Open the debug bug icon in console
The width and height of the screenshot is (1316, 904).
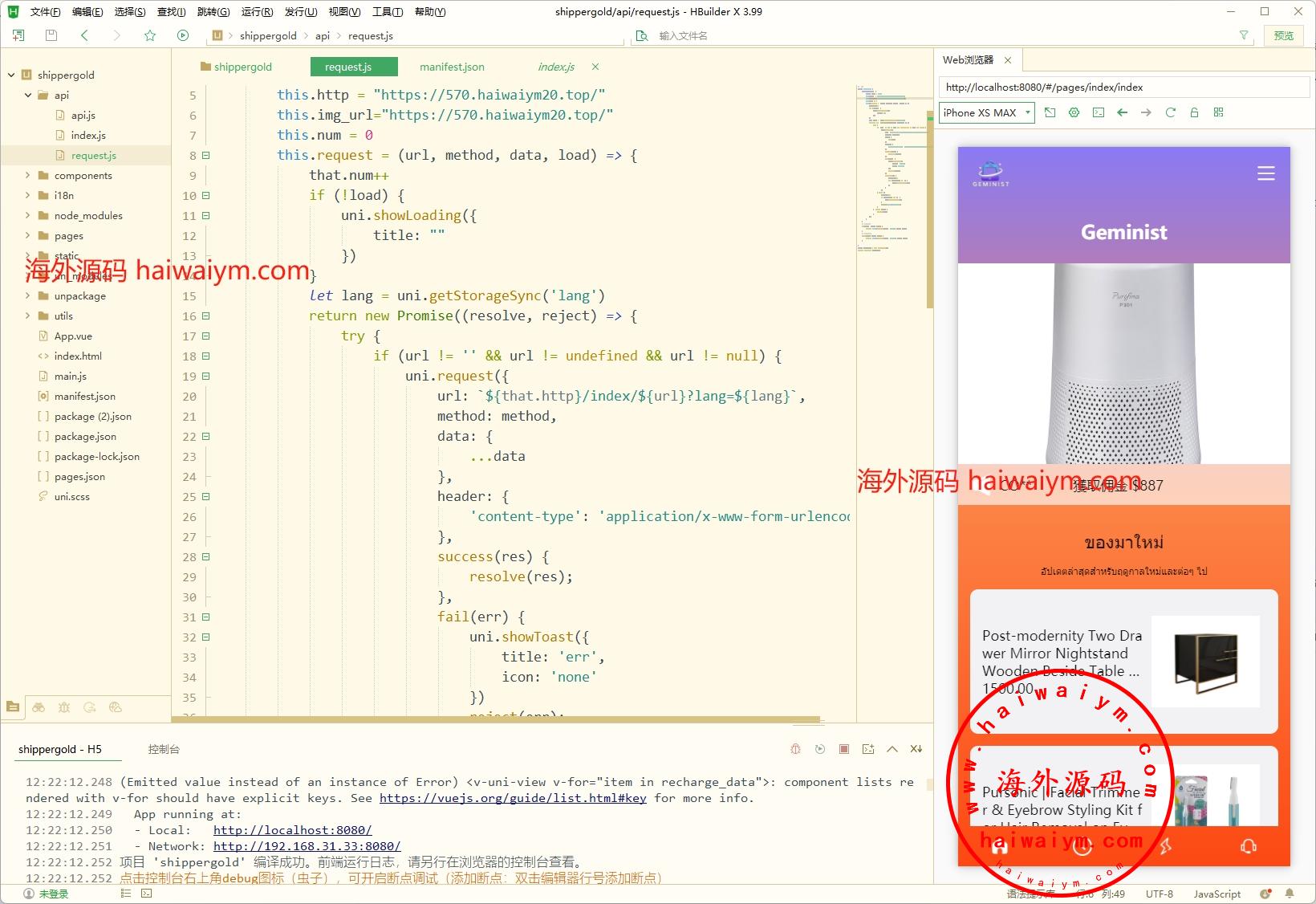click(x=795, y=749)
